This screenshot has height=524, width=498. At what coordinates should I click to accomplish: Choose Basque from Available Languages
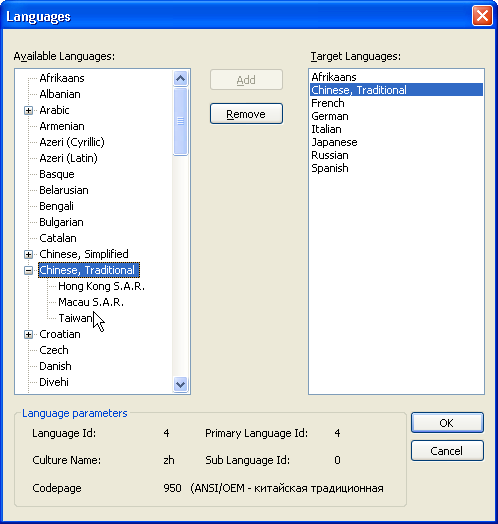coord(57,174)
